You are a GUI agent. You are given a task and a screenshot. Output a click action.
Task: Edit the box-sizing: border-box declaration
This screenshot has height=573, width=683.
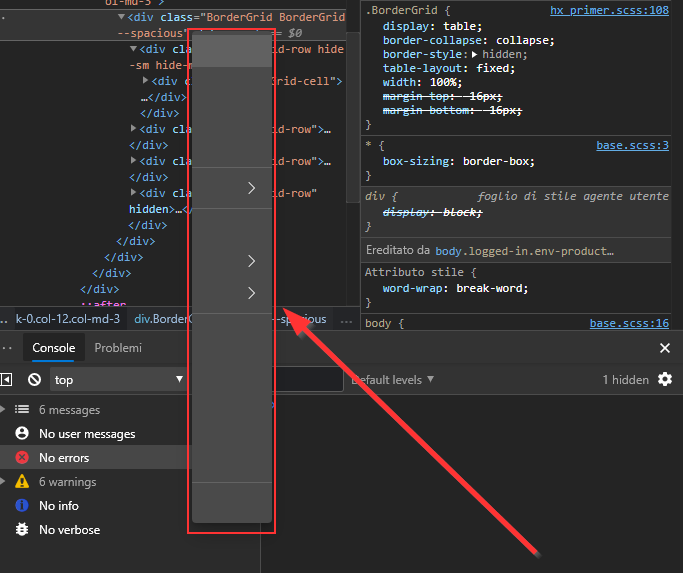point(459,161)
